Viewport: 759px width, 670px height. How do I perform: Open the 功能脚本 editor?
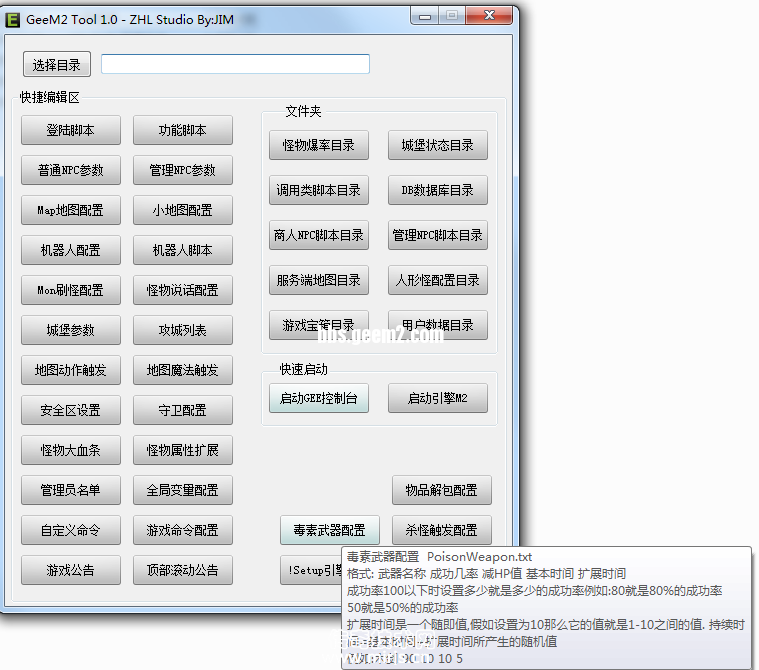click(x=183, y=130)
